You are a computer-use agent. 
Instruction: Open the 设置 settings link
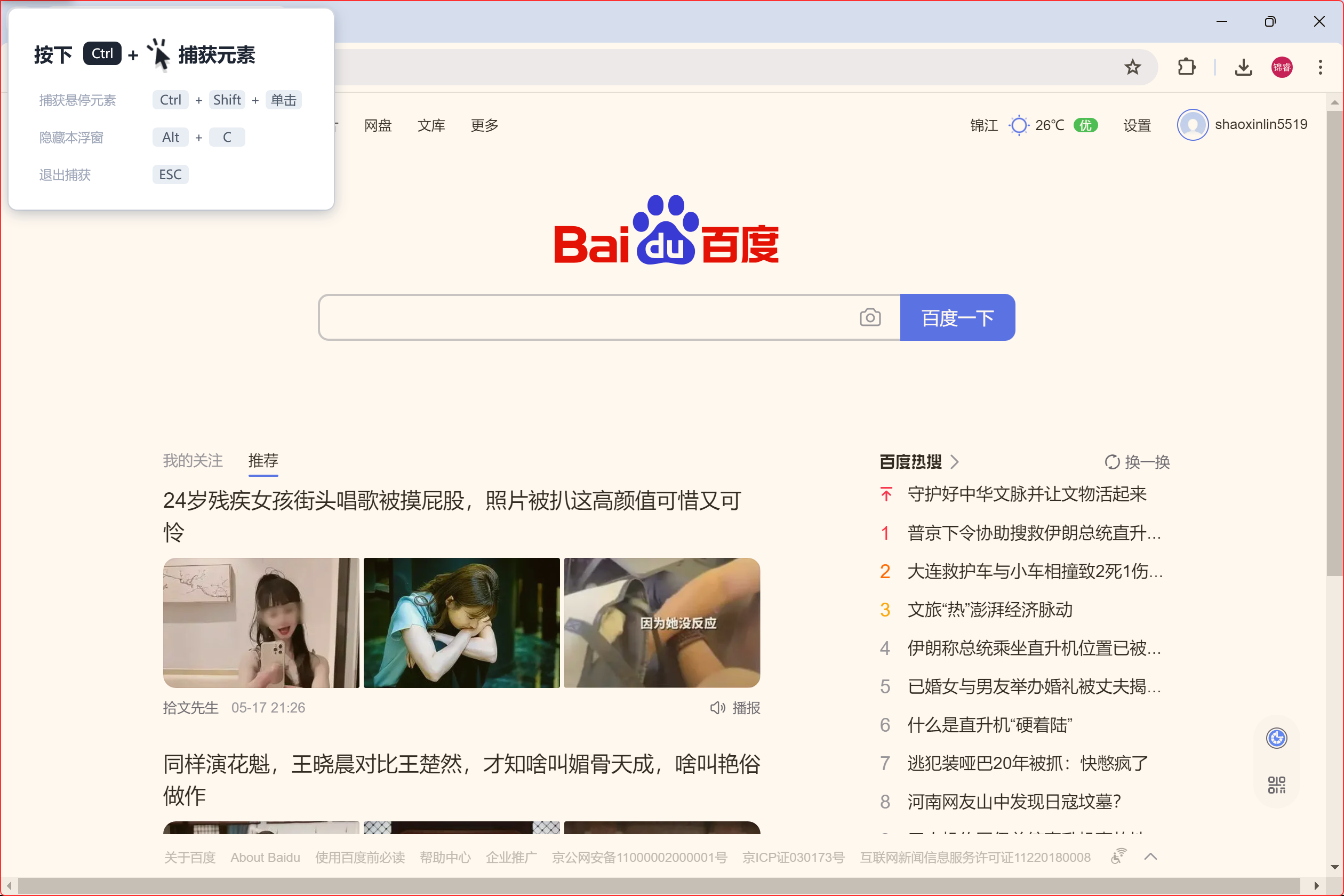(x=1137, y=125)
